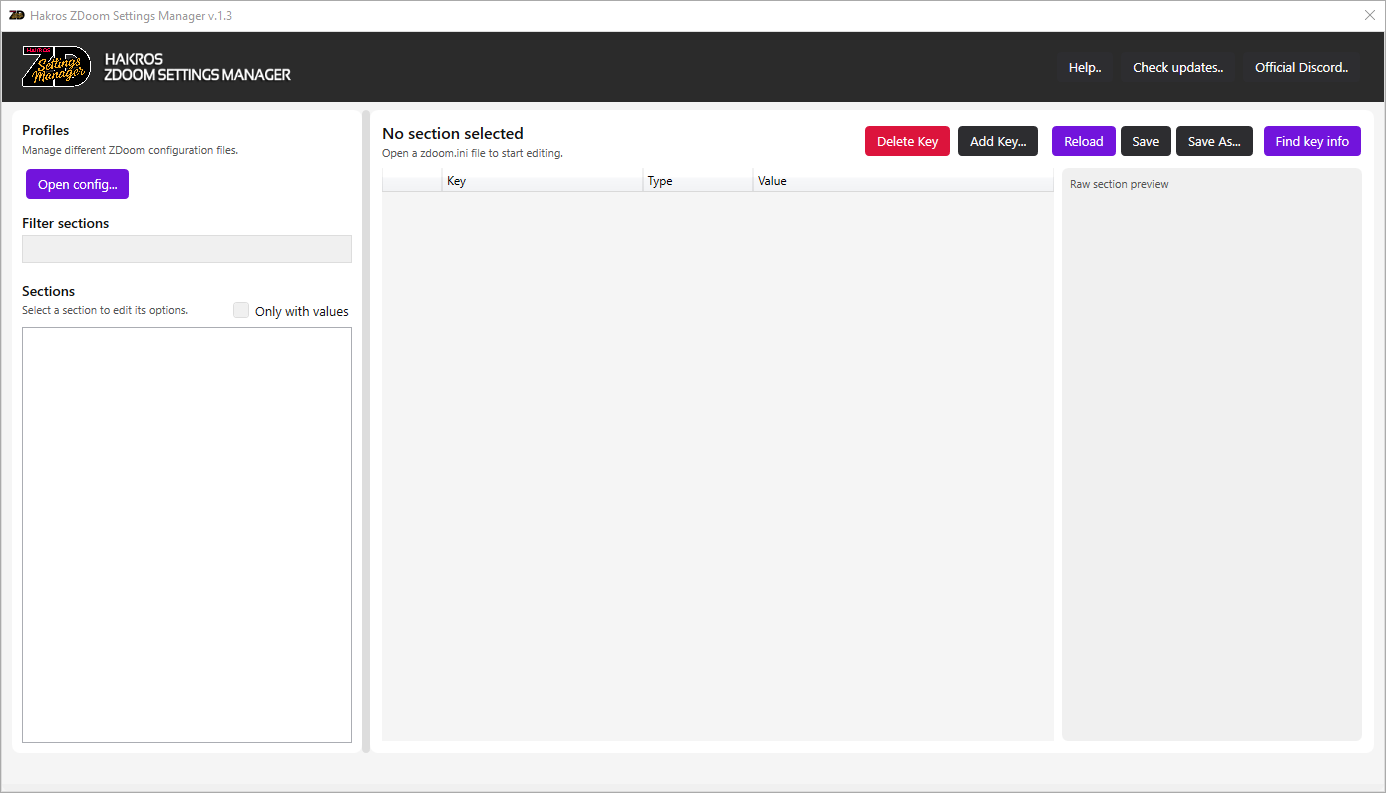The image size is (1386, 793).
Task: Click the Find key info button
Action: tap(1312, 141)
